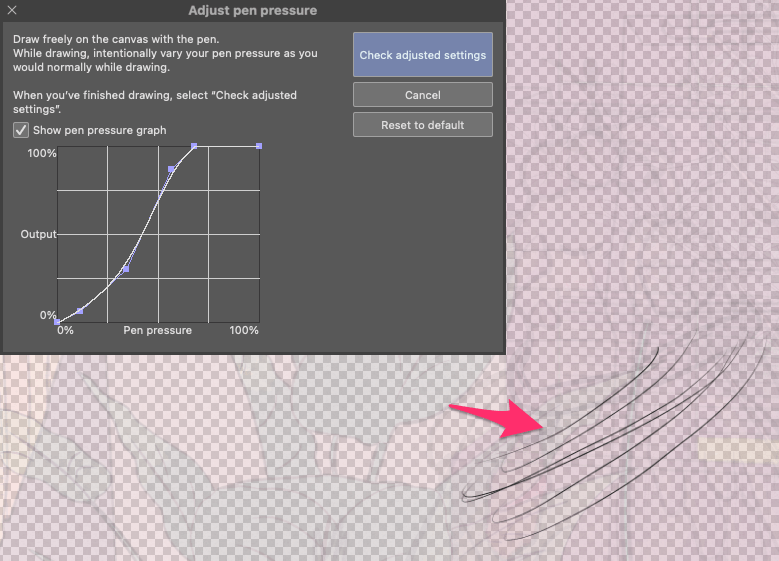This screenshot has width=779, height=561.
Task: Cancel the pen pressure adjustment
Action: tap(423, 95)
